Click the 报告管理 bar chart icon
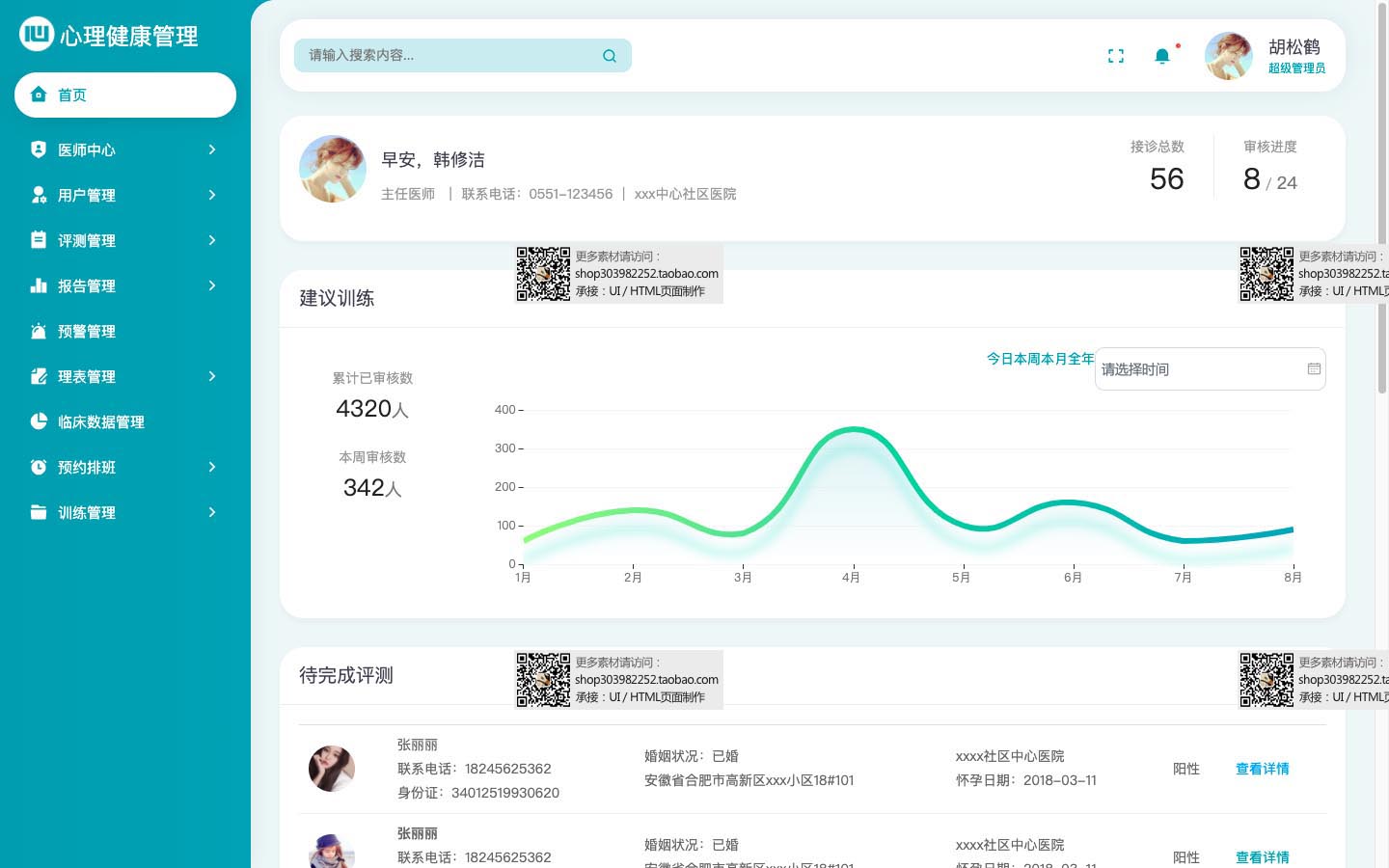Viewport: 1389px width, 868px height. 39,285
